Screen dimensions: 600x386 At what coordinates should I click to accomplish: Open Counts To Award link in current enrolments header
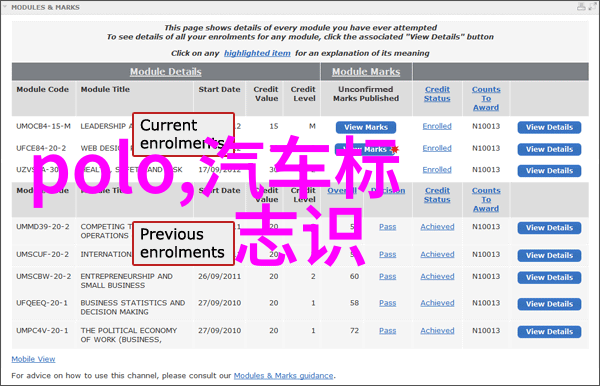[x=486, y=98]
